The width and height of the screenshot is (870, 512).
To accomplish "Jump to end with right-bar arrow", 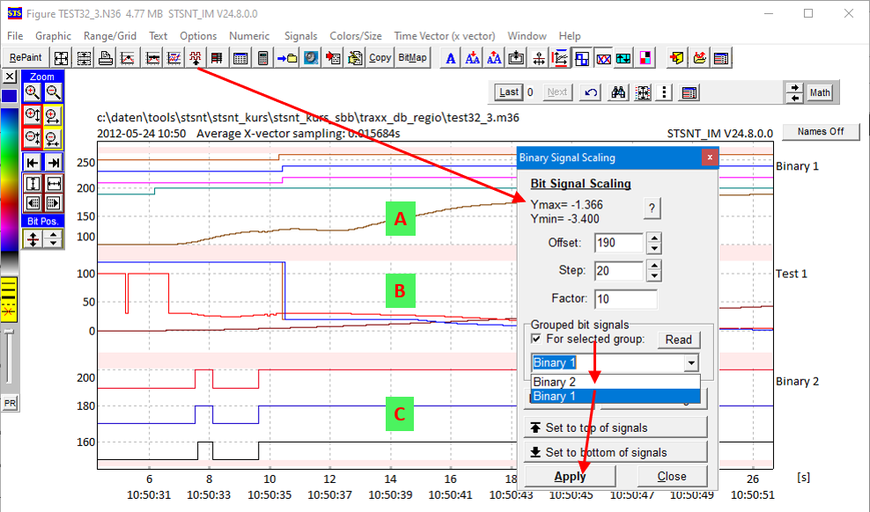I will [53, 163].
